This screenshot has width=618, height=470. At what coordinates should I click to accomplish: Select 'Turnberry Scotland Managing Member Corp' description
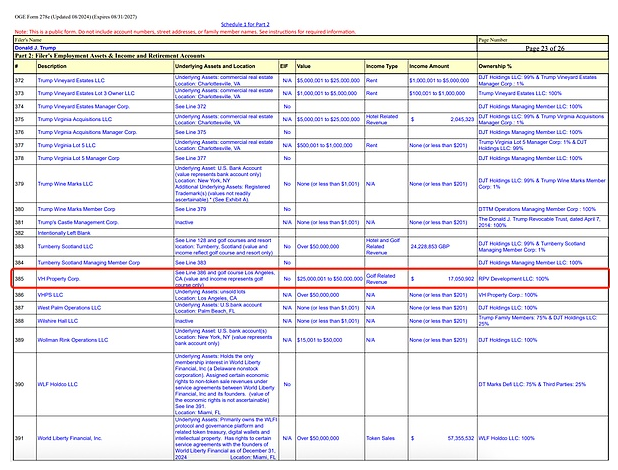89,263
